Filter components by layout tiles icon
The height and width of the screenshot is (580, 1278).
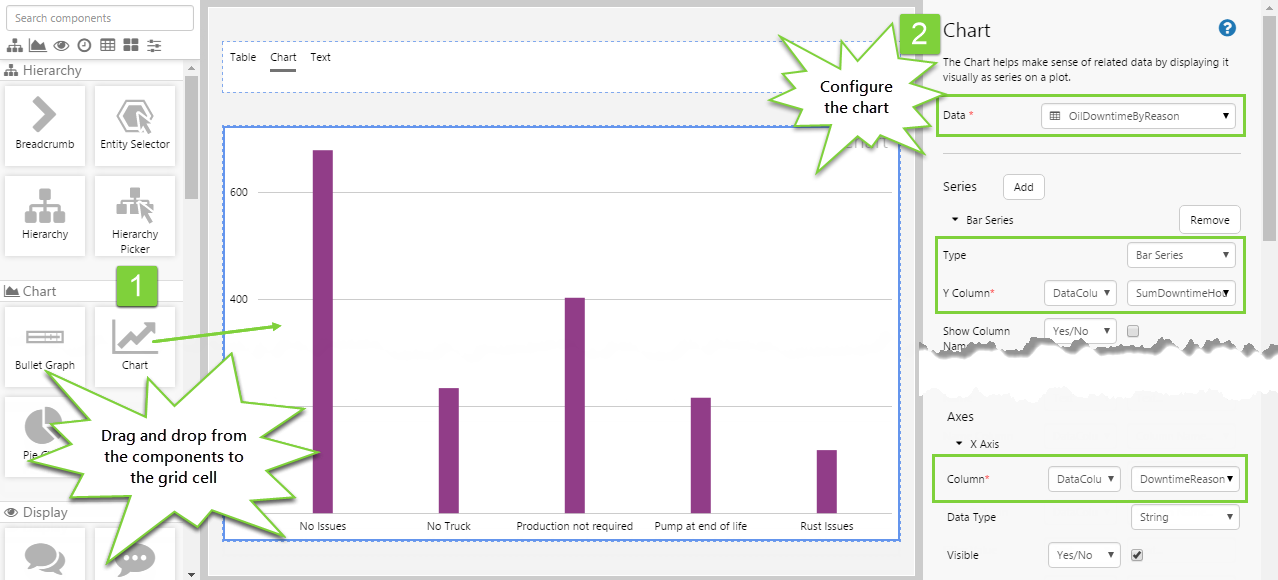tap(131, 45)
